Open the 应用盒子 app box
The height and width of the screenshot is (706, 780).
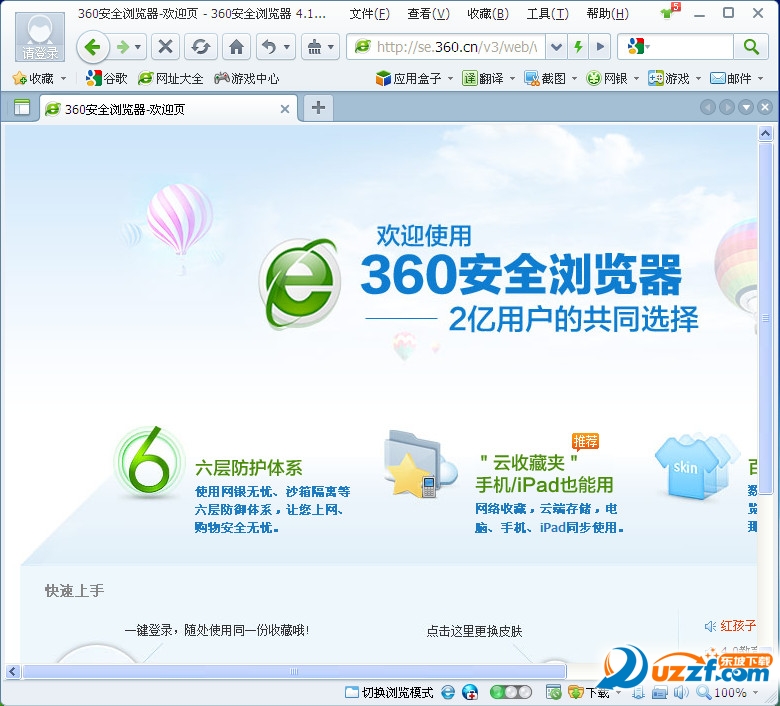point(409,79)
